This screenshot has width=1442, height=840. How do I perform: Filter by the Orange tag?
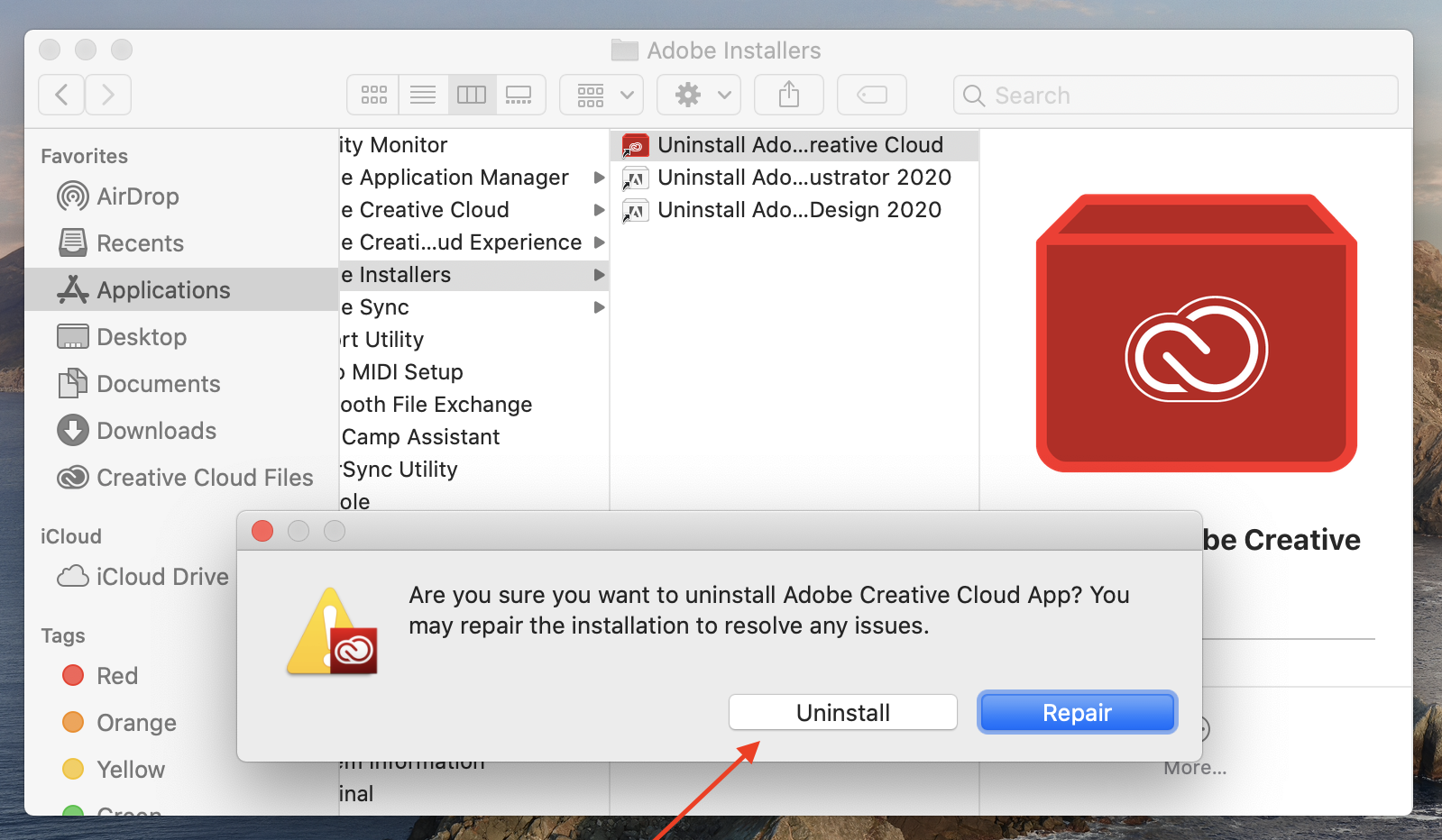119,723
